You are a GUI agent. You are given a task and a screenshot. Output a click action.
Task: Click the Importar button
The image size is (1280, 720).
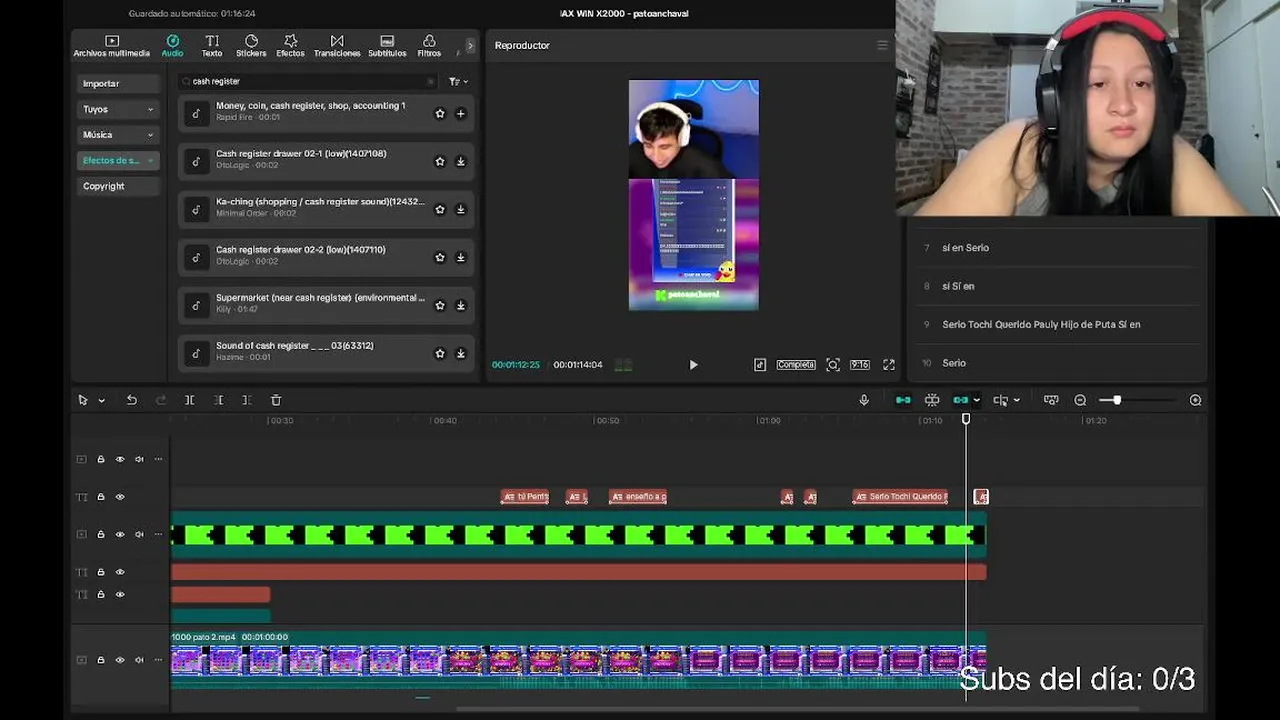pyautogui.click(x=118, y=84)
